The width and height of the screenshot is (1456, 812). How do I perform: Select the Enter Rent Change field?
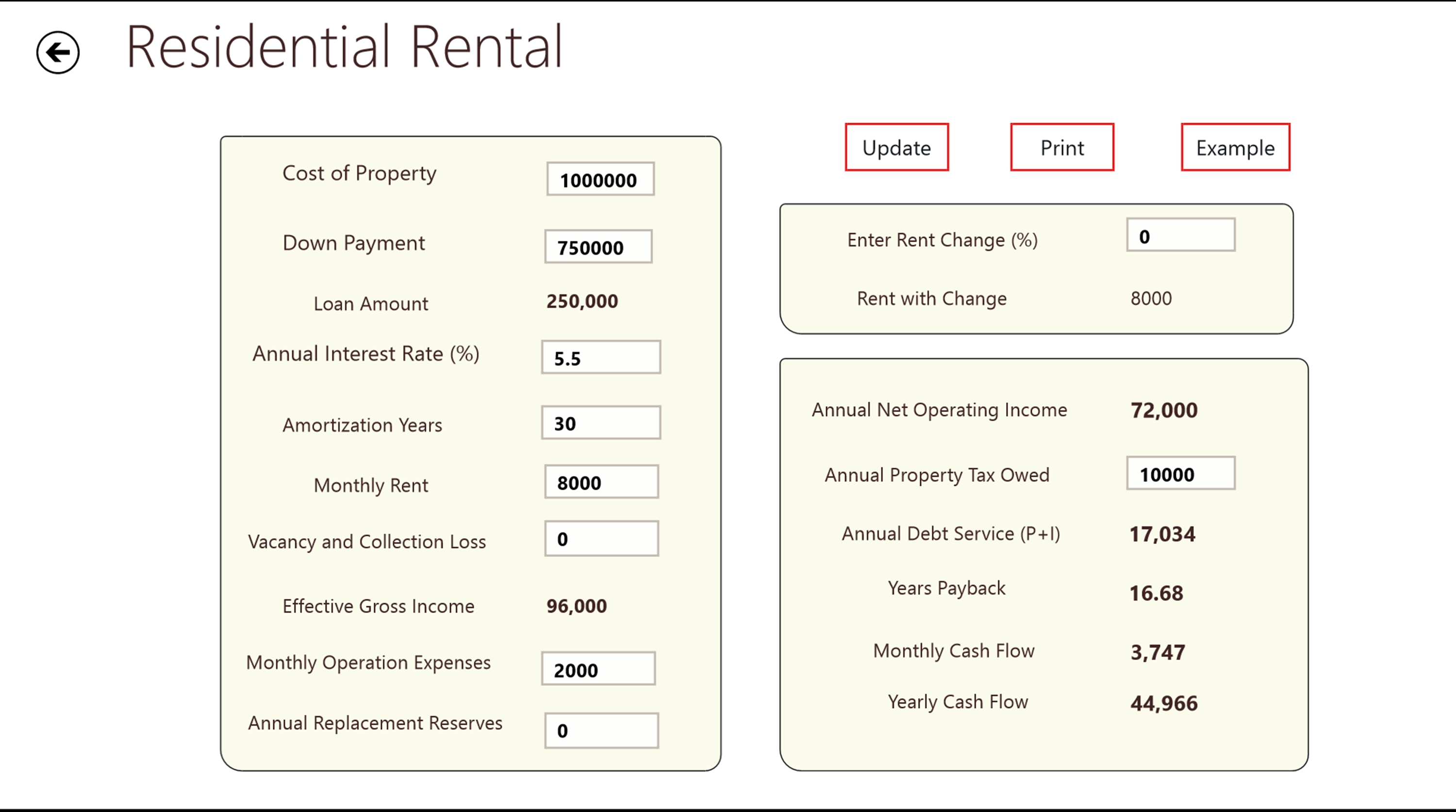pos(1180,235)
